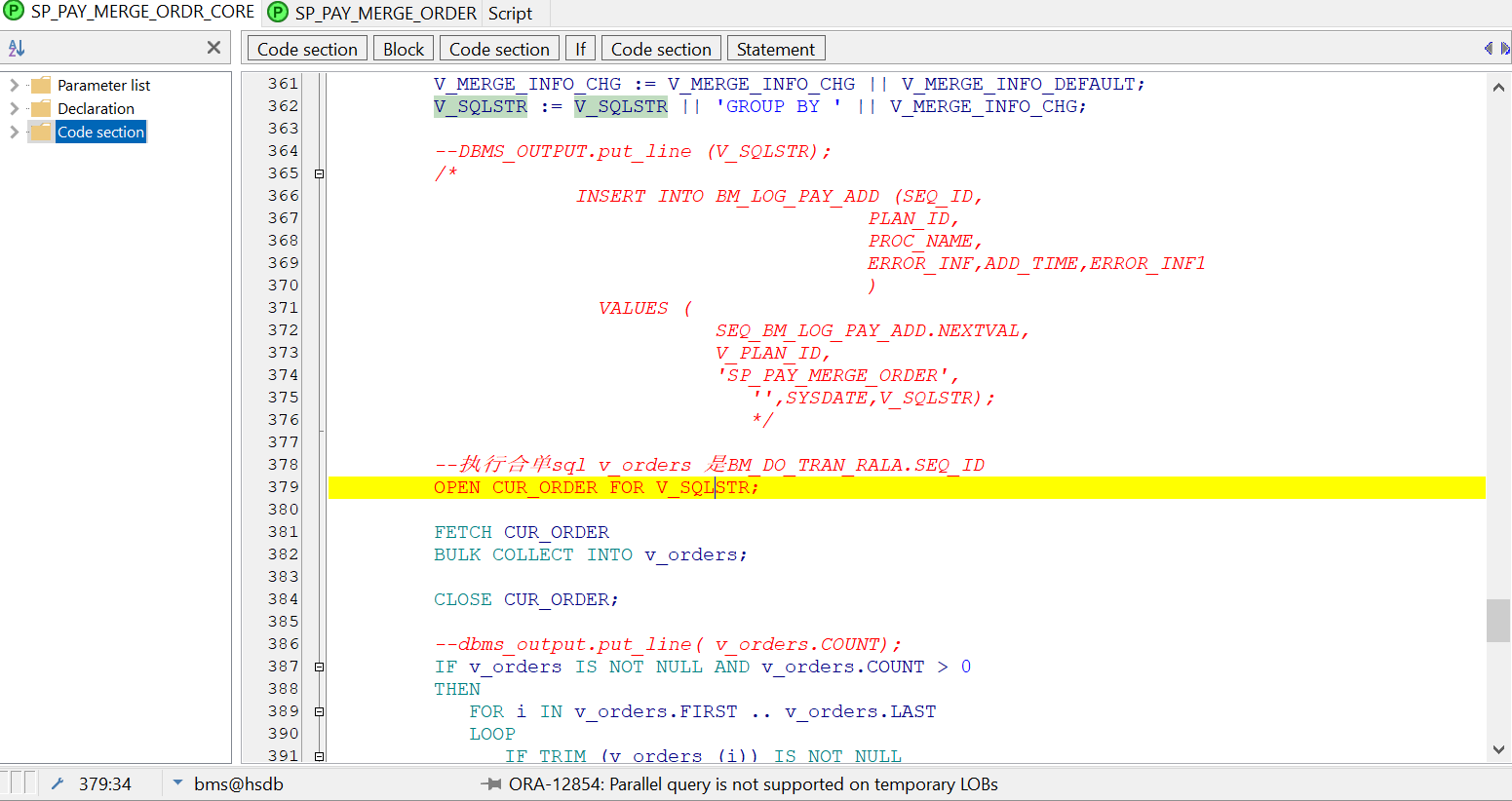Image resolution: width=1512 pixels, height=801 pixels.
Task: Expand the Declaration node
Action: point(14,108)
